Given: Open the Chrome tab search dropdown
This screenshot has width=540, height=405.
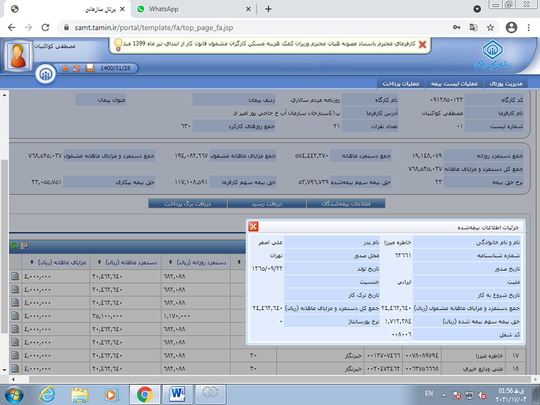Looking at the screenshot, I should [477, 9].
